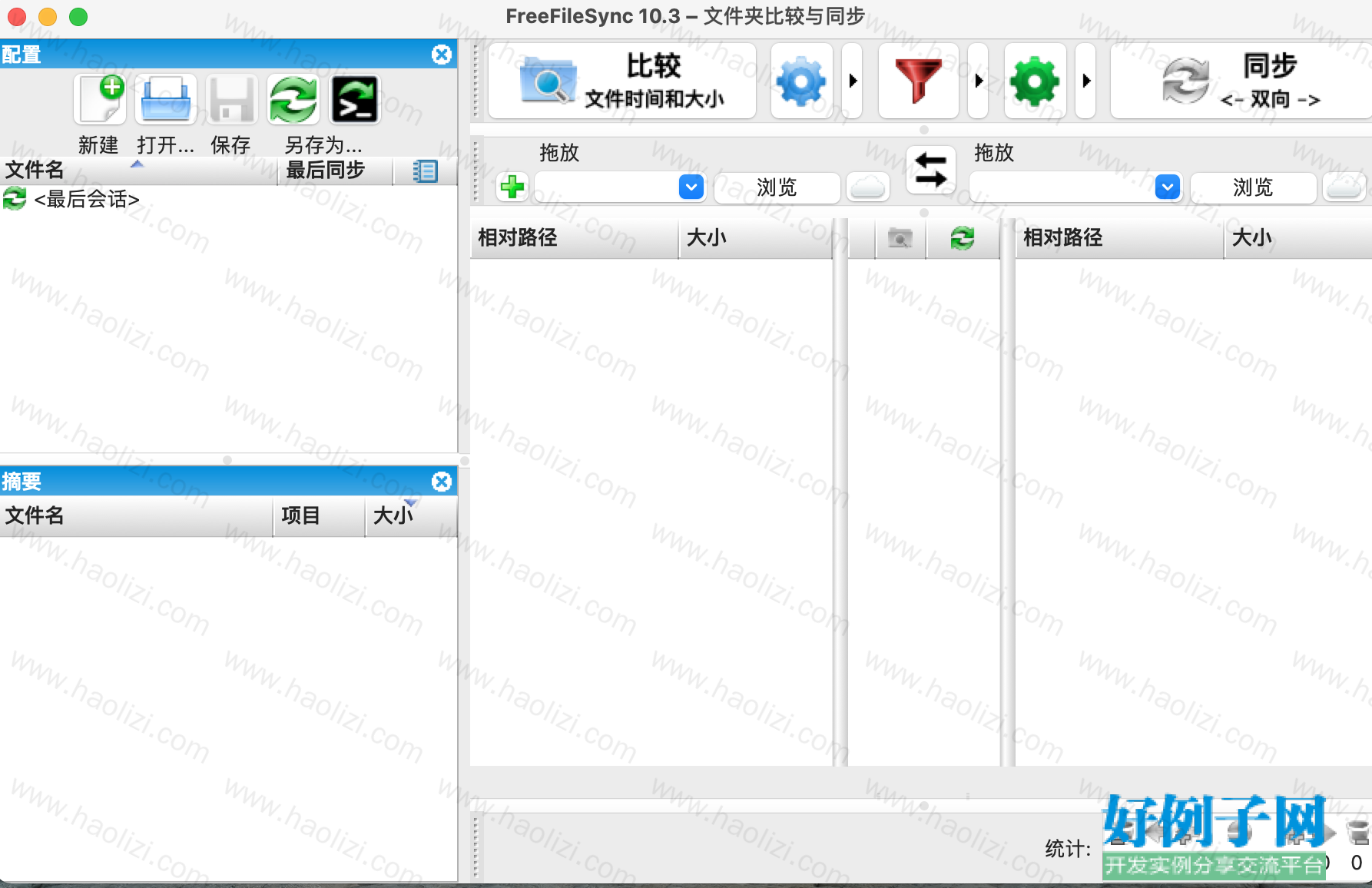Select a left-side cloud folder icon
Screen dimensions: 1372x888
click(868, 187)
